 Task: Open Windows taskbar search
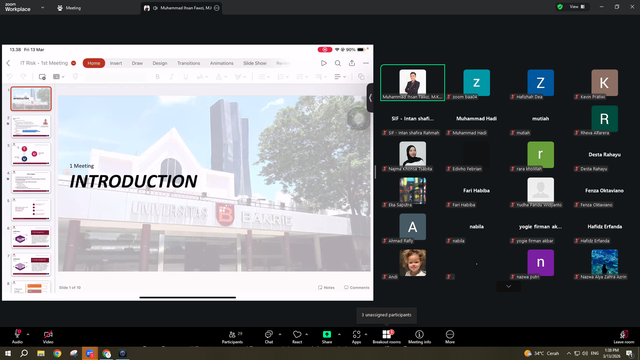point(24,353)
